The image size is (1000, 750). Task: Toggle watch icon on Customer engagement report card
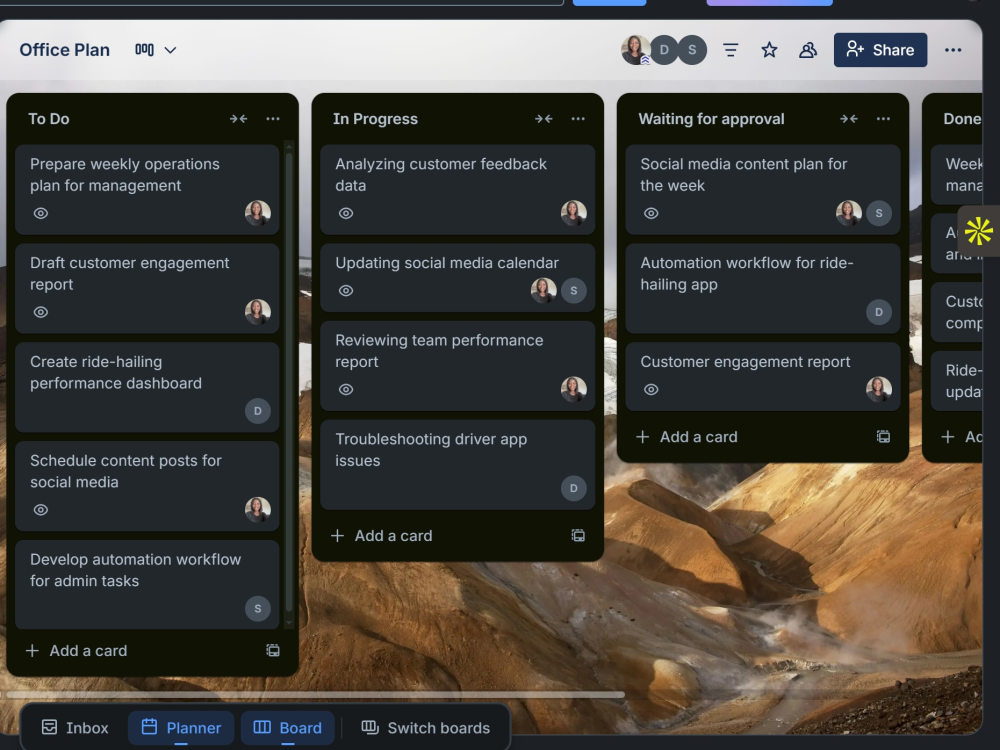pos(651,389)
